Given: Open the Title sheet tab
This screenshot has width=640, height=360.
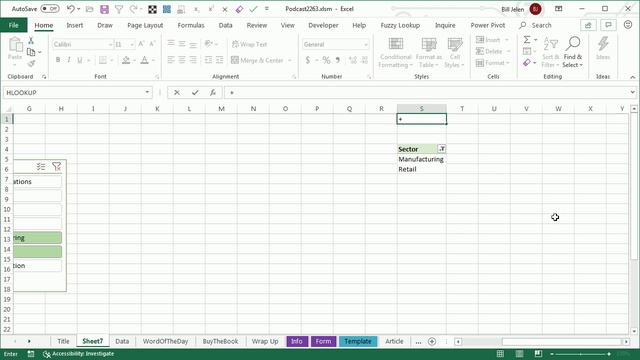Looking at the screenshot, I should 63,341.
